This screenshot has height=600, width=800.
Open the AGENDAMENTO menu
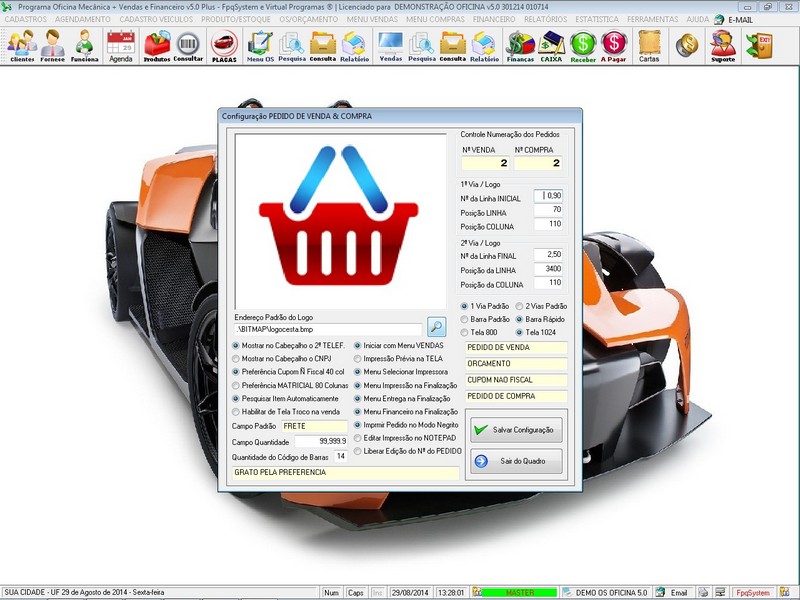[83, 19]
